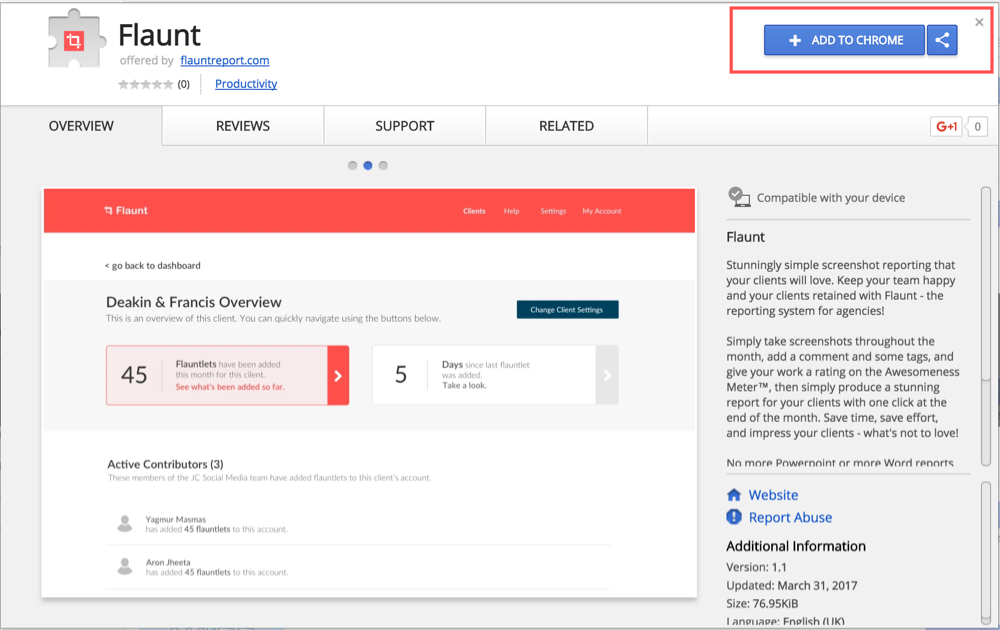Viewport: 1000px width, 630px height.
Task: Click My Account in the Flaunt header
Action: (x=601, y=211)
